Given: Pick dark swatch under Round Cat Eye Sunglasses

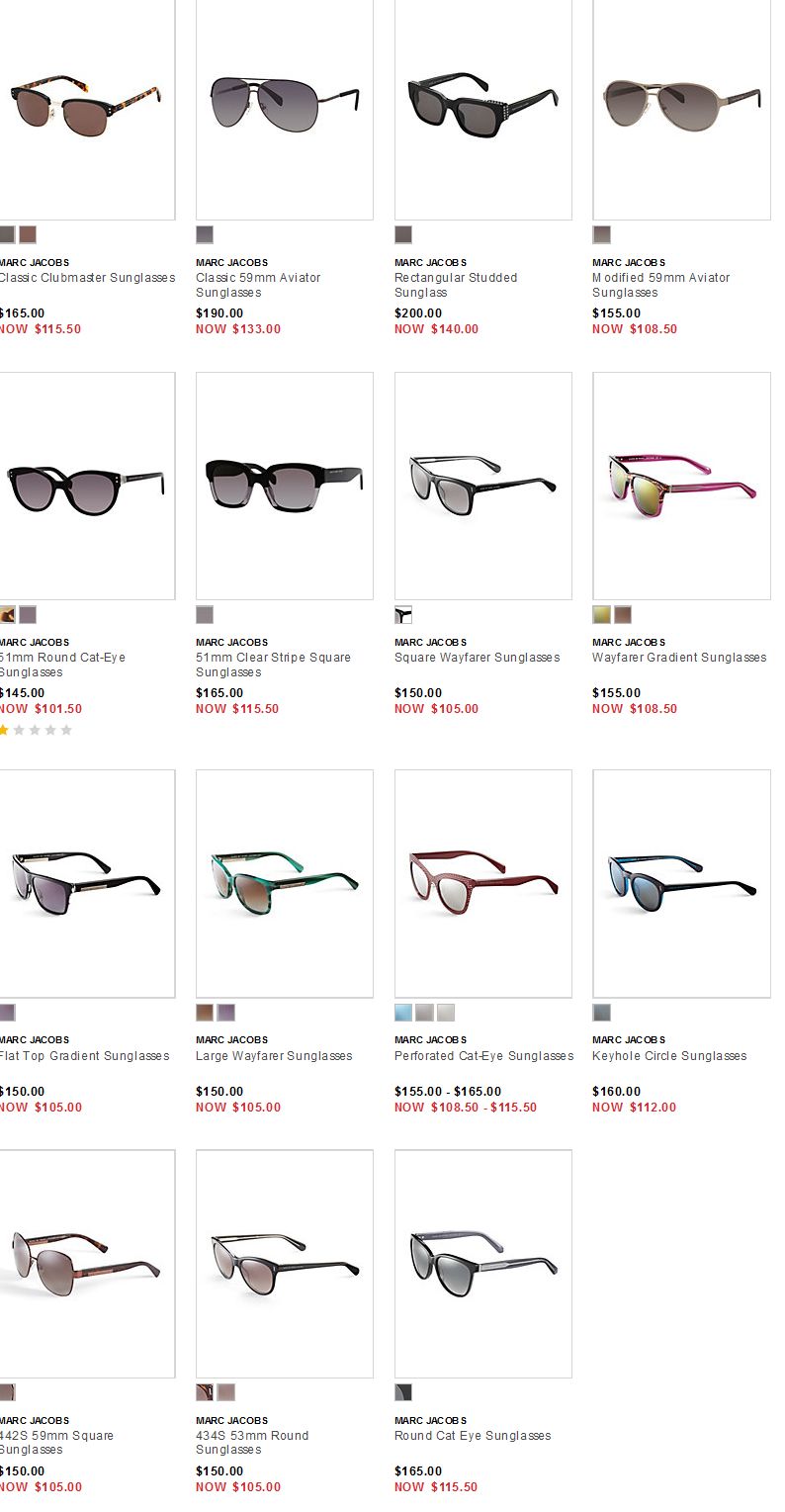Looking at the screenshot, I should point(403,1392).
